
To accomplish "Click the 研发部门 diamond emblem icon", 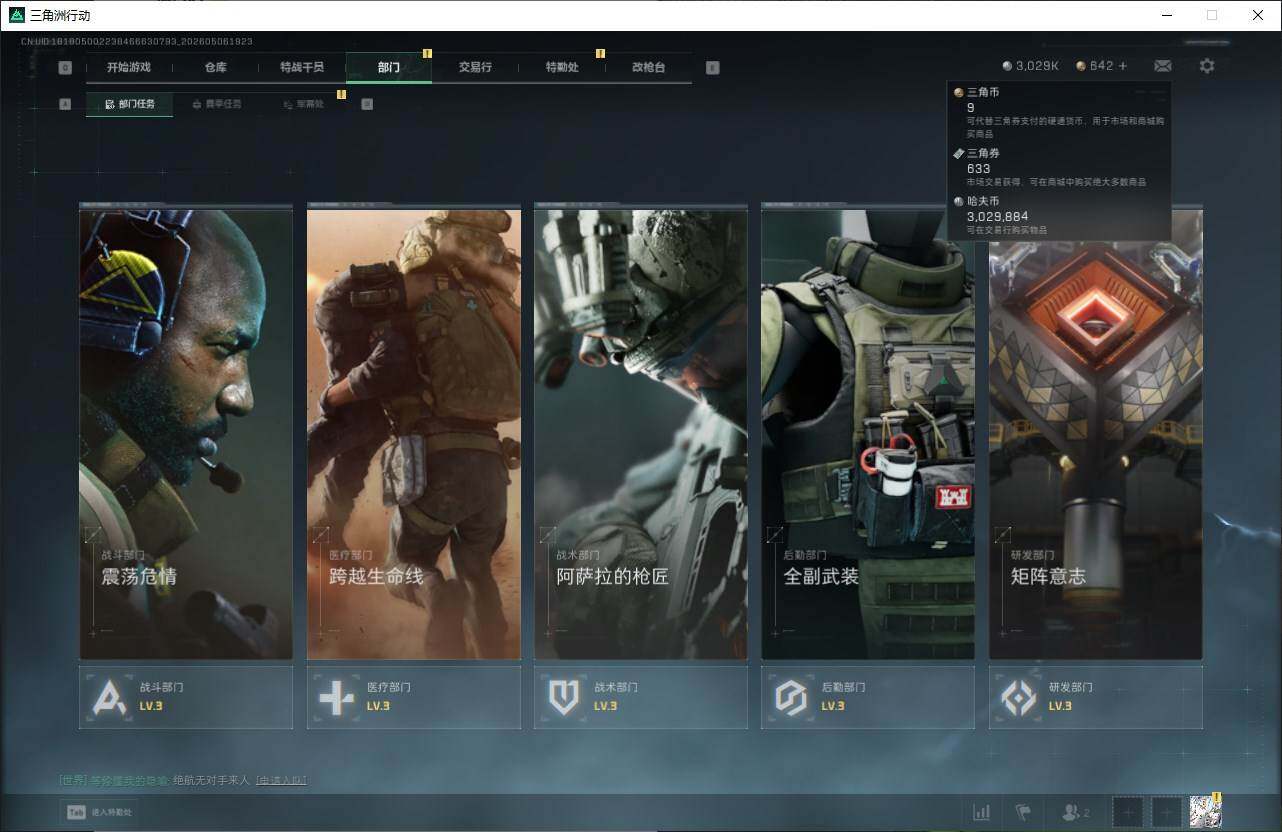I will coord(1019,697).
